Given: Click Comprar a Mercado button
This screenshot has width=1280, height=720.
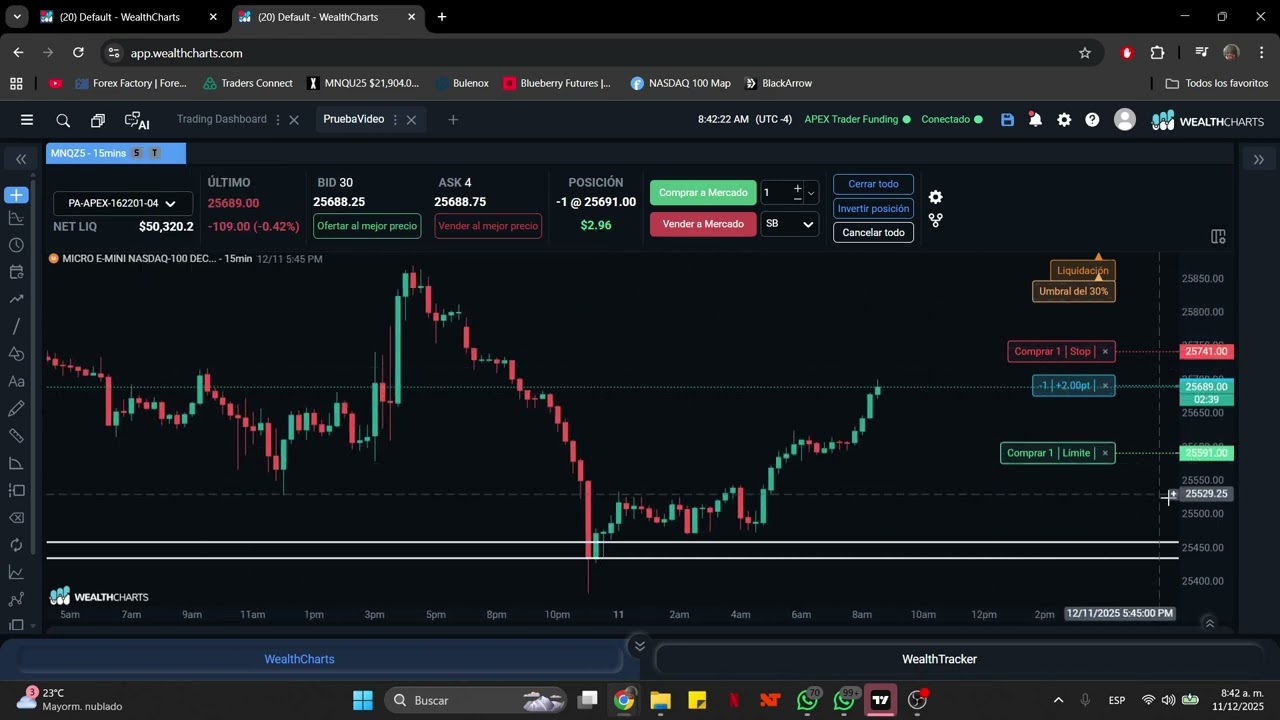Looking at the screenshot, I should pos(703,193).
